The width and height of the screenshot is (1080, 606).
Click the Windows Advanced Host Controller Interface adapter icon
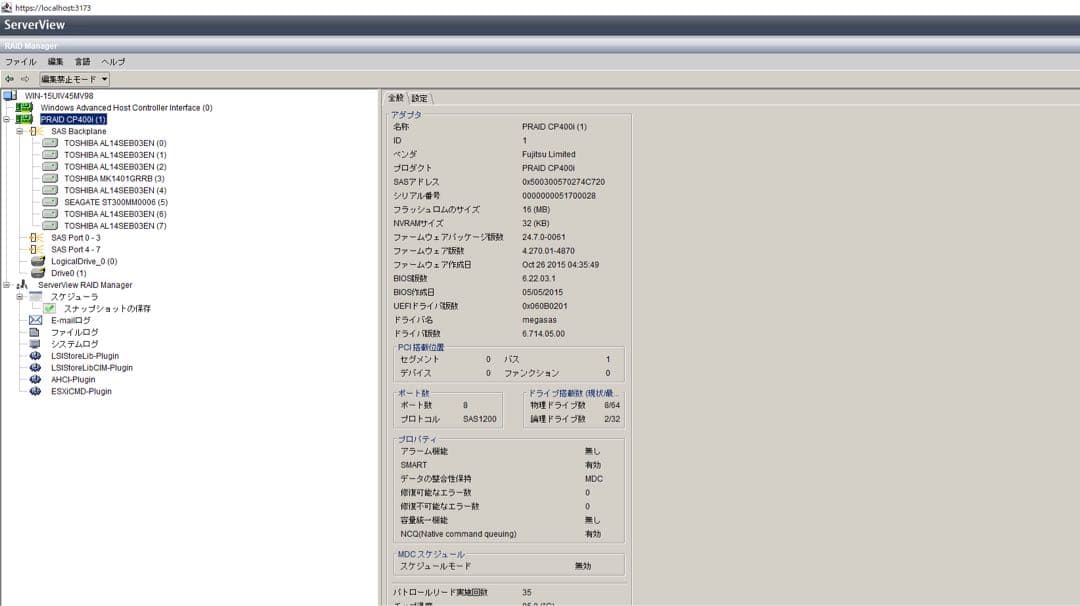coord(25,107)
